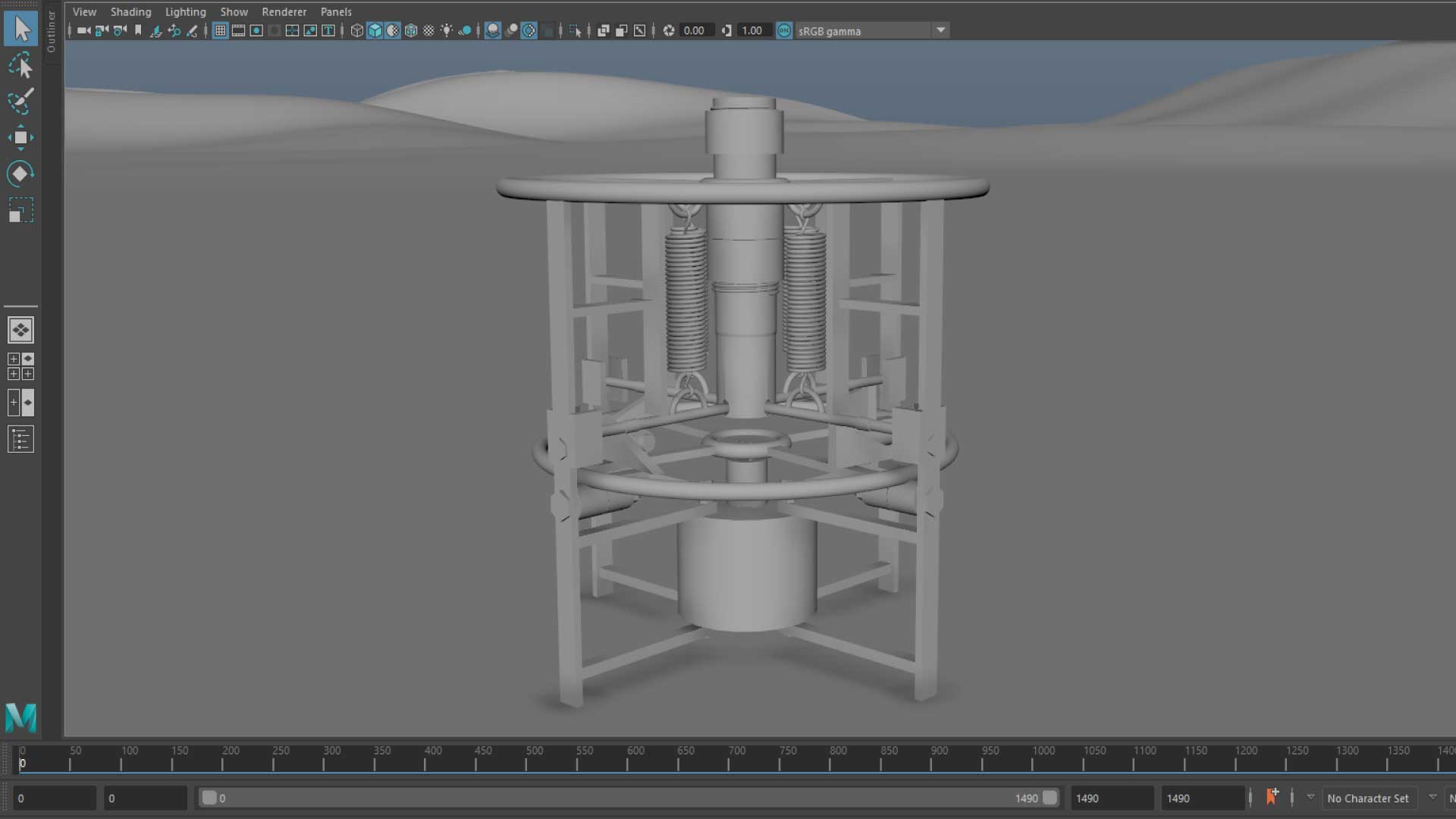1456x819 pixels.
Task: Click the Select Camera icon
Action: (83, 30)
